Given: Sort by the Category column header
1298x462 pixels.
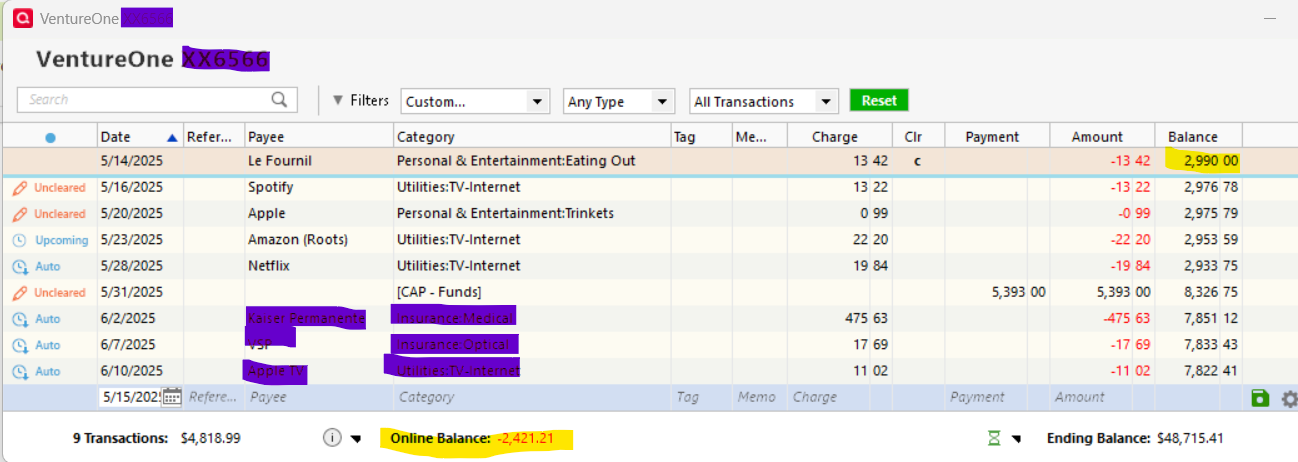Looking at the screenshot, I should (532, 137).
